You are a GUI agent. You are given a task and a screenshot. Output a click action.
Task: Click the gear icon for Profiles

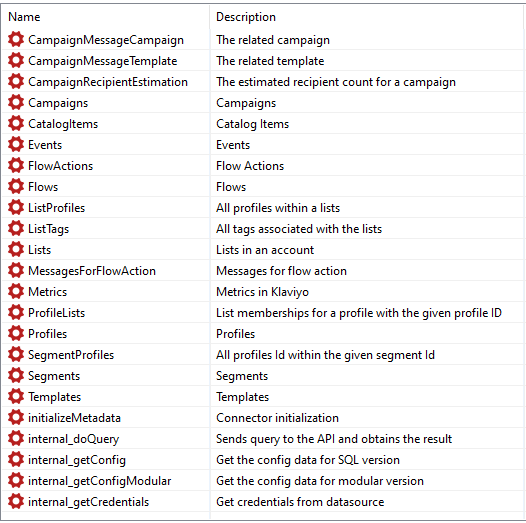[16, 333]
